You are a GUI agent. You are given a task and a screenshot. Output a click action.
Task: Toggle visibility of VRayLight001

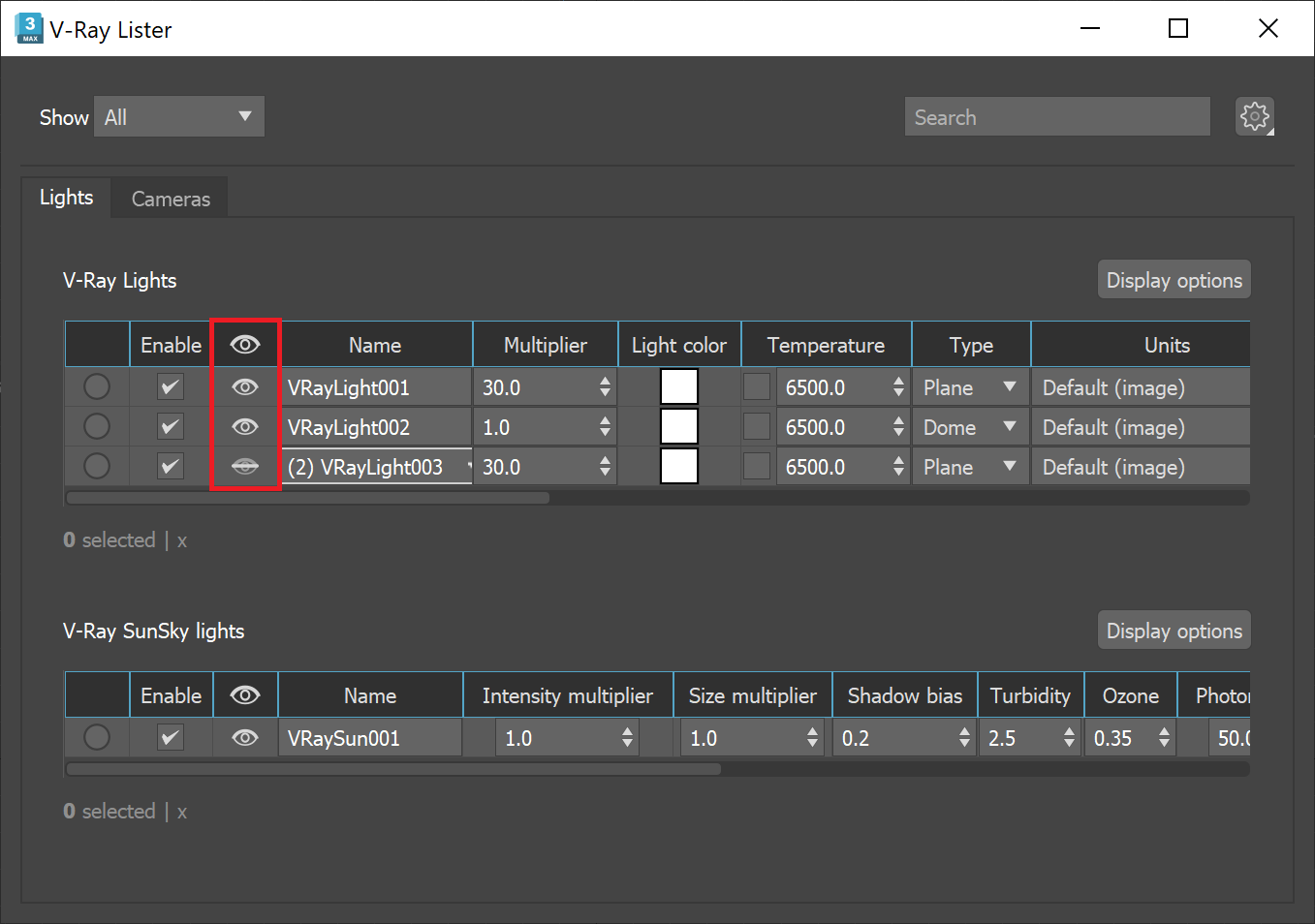tap(245, 386)
